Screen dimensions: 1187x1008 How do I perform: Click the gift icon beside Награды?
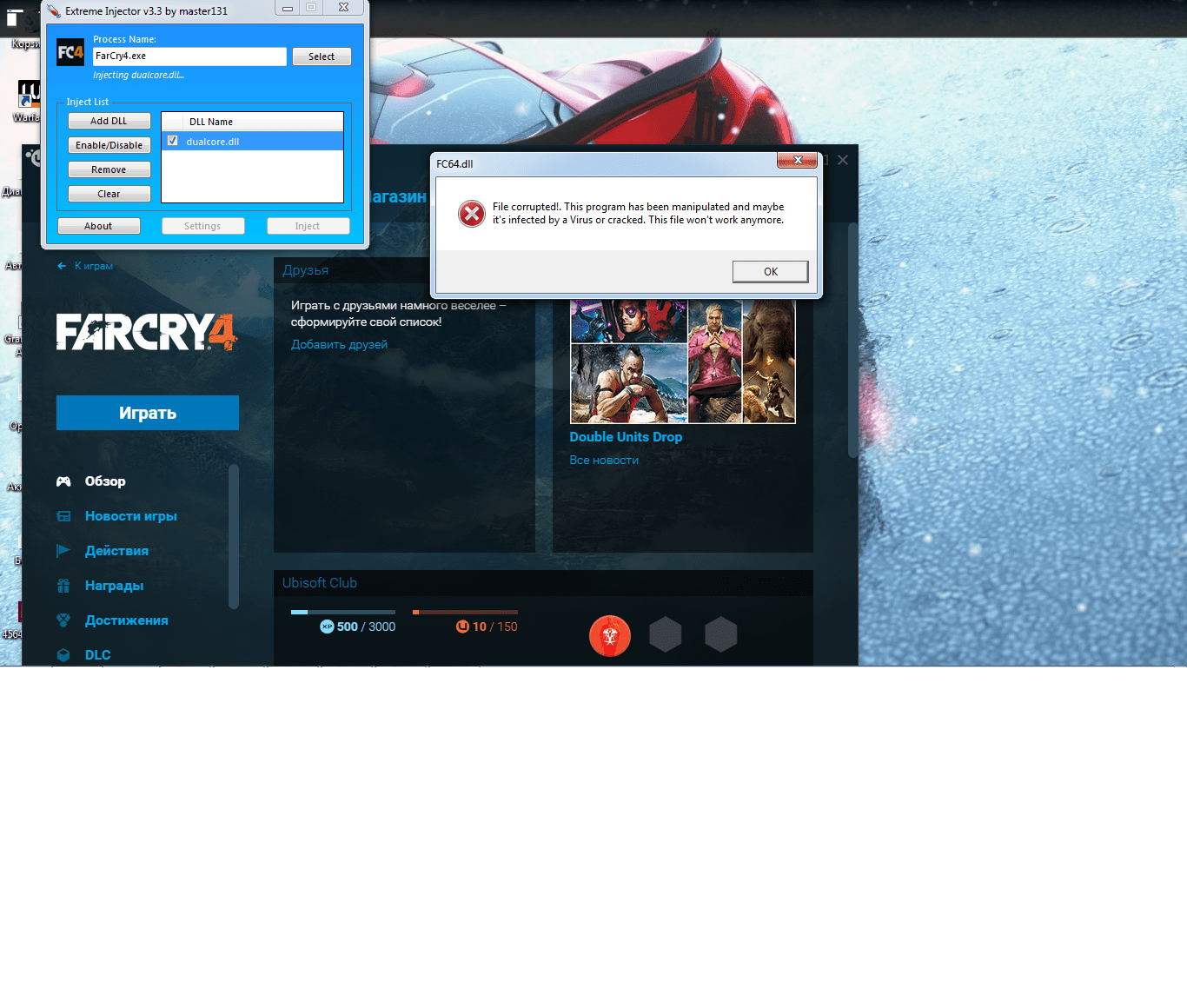click(x=63, y=586)
